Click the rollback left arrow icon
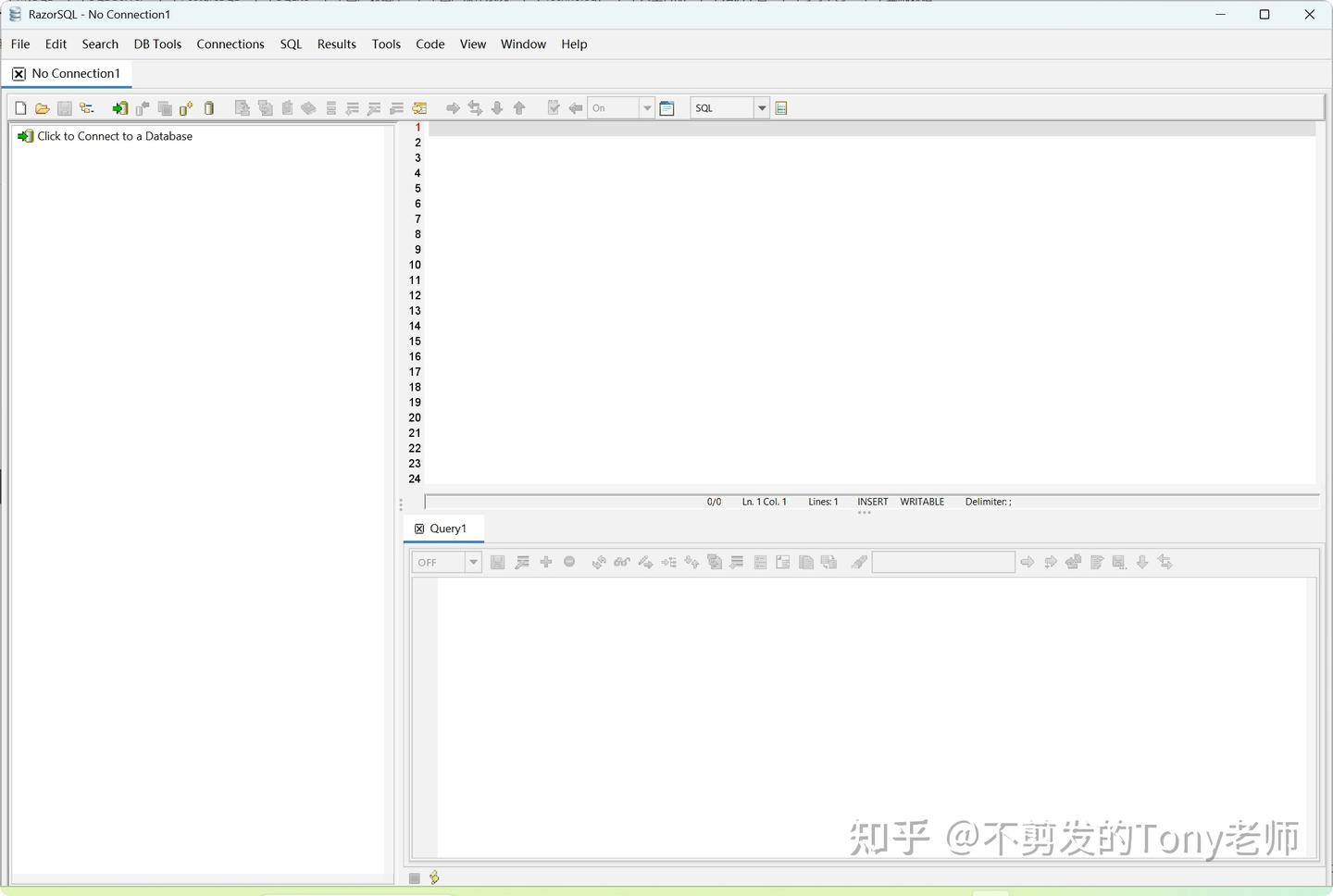The width and height of the screenshot is (1333, 896). point(576,108)
